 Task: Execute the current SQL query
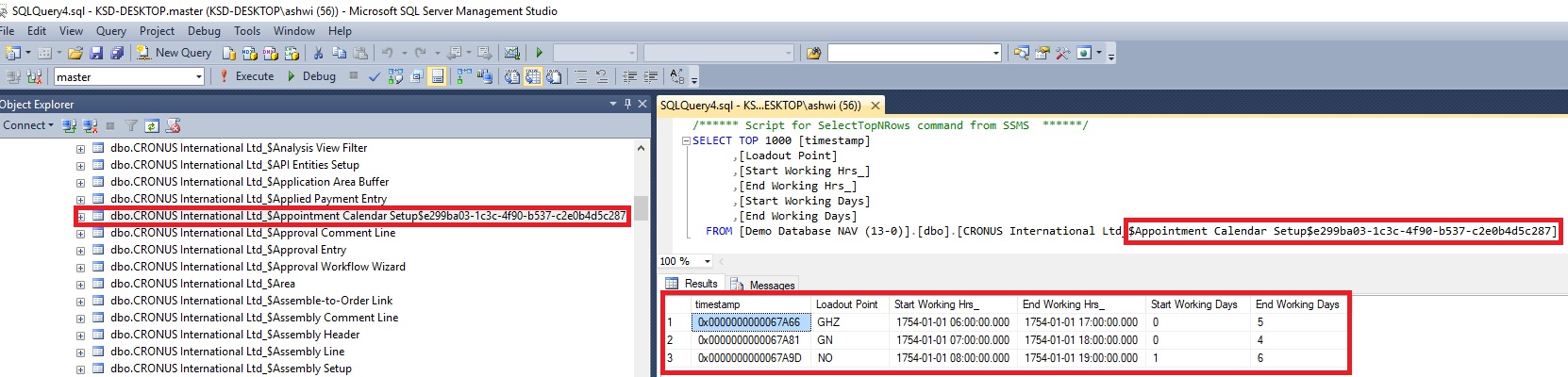tap(245, 76)
